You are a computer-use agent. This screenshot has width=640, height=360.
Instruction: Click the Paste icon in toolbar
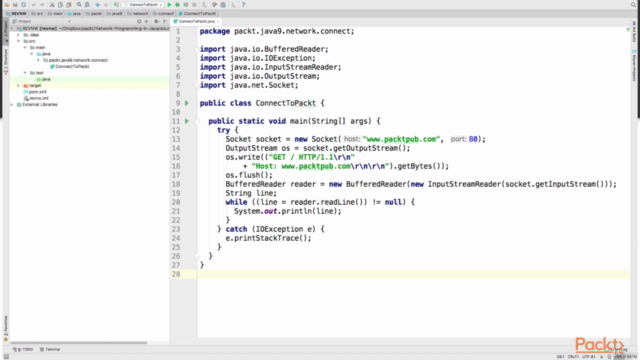click(x=69, y=4)
